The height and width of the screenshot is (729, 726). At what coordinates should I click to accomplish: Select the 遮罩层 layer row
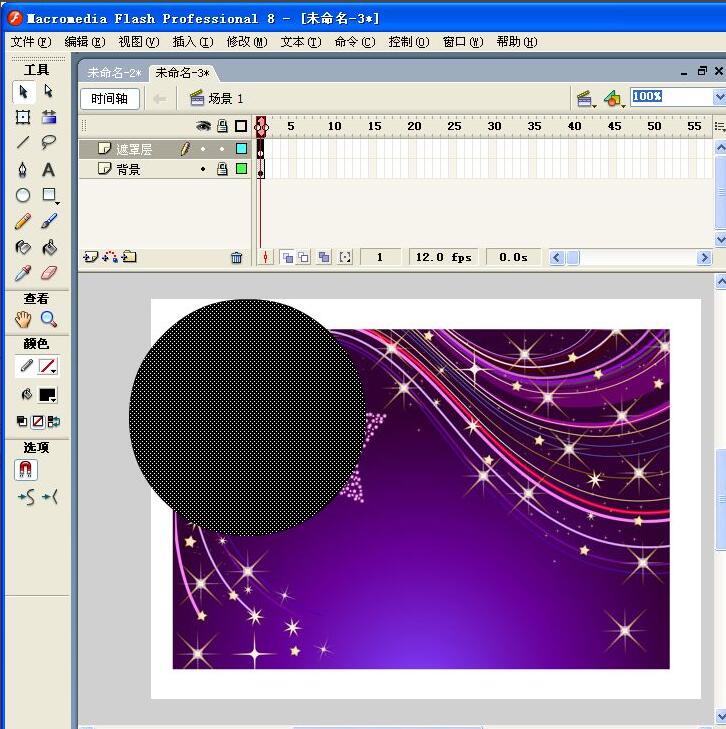(x=165, y=149)
